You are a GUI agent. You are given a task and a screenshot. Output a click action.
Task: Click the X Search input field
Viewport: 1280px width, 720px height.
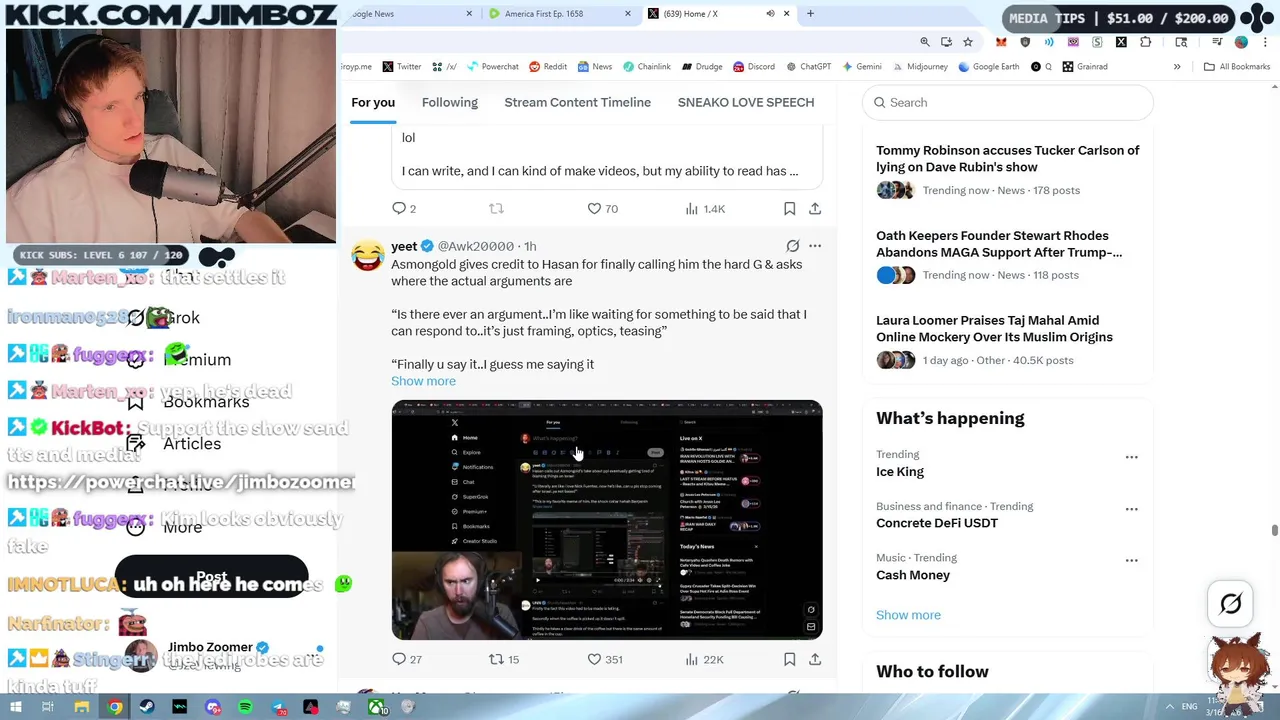coord(1007,102)
